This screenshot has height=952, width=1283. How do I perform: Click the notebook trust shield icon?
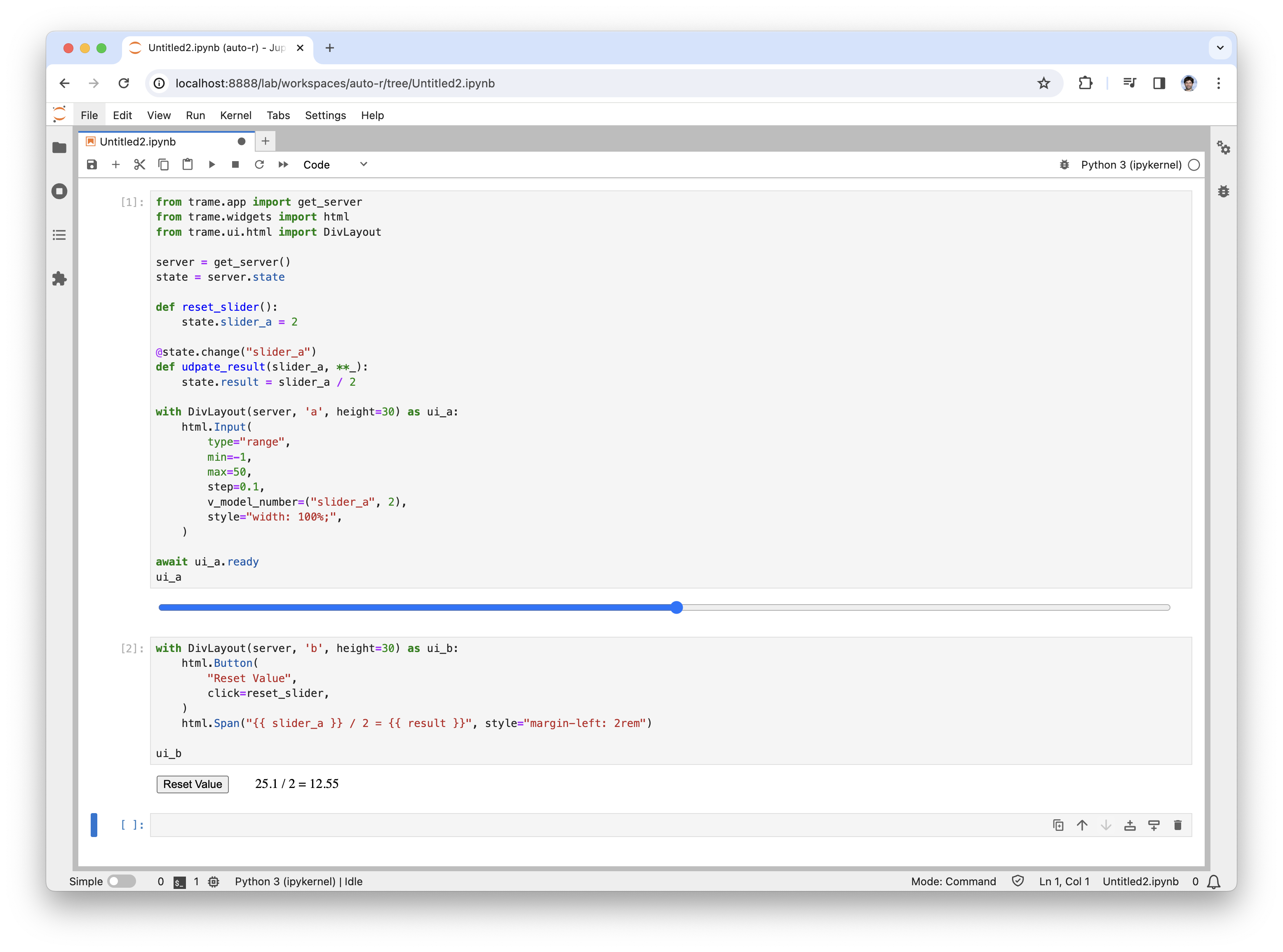[1018, 881]
